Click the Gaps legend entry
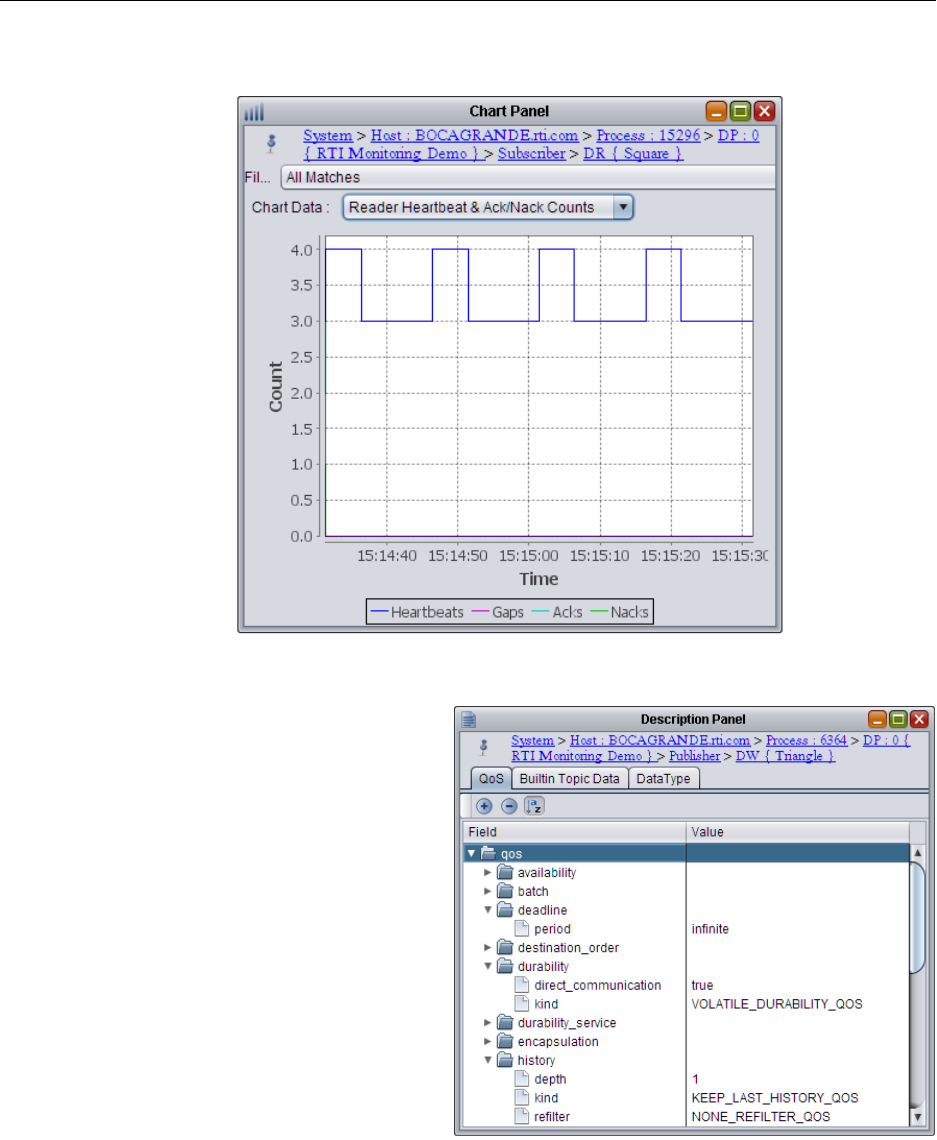The height and width of the screenshot is (1140, 937). (498, 612)
